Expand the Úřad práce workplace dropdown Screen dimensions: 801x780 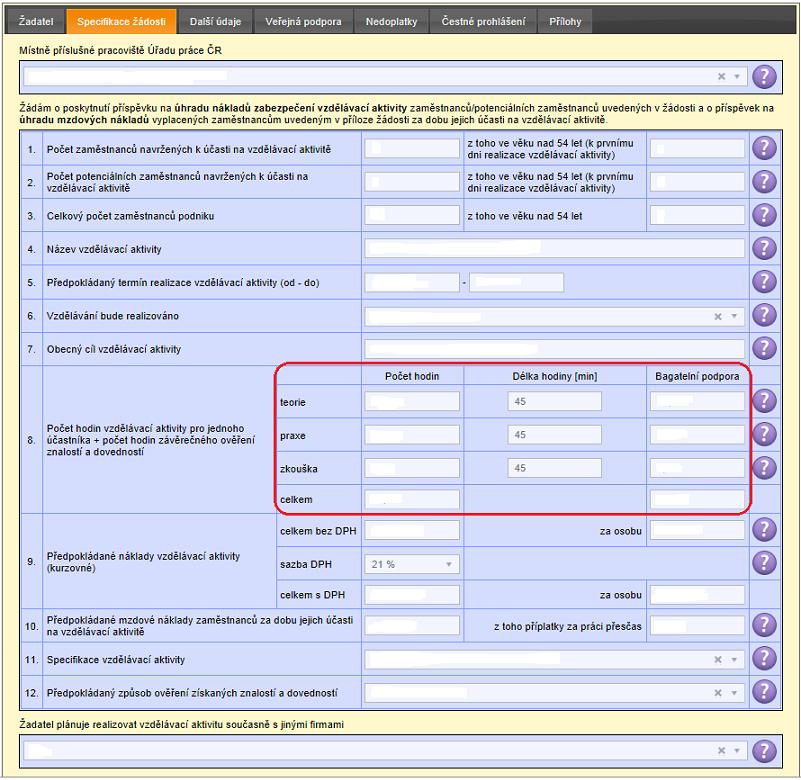click(737, 77)
